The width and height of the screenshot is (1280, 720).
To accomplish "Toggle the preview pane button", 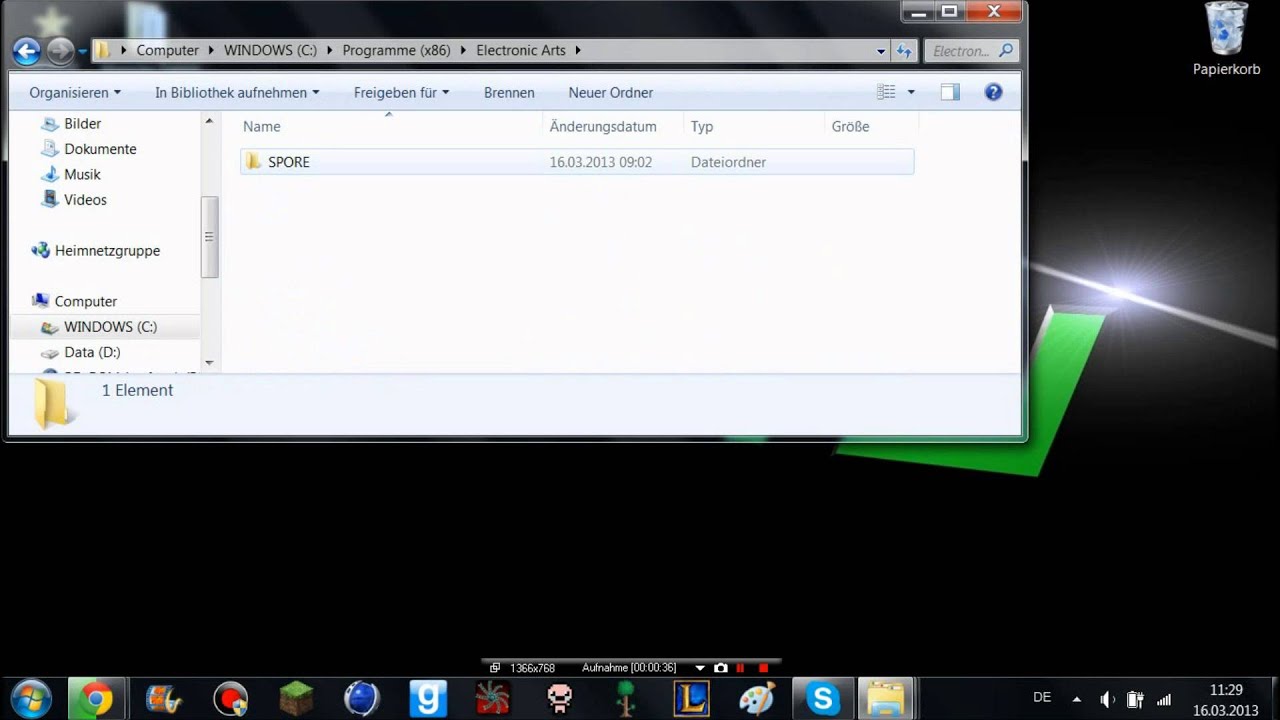I will [950, 92].
